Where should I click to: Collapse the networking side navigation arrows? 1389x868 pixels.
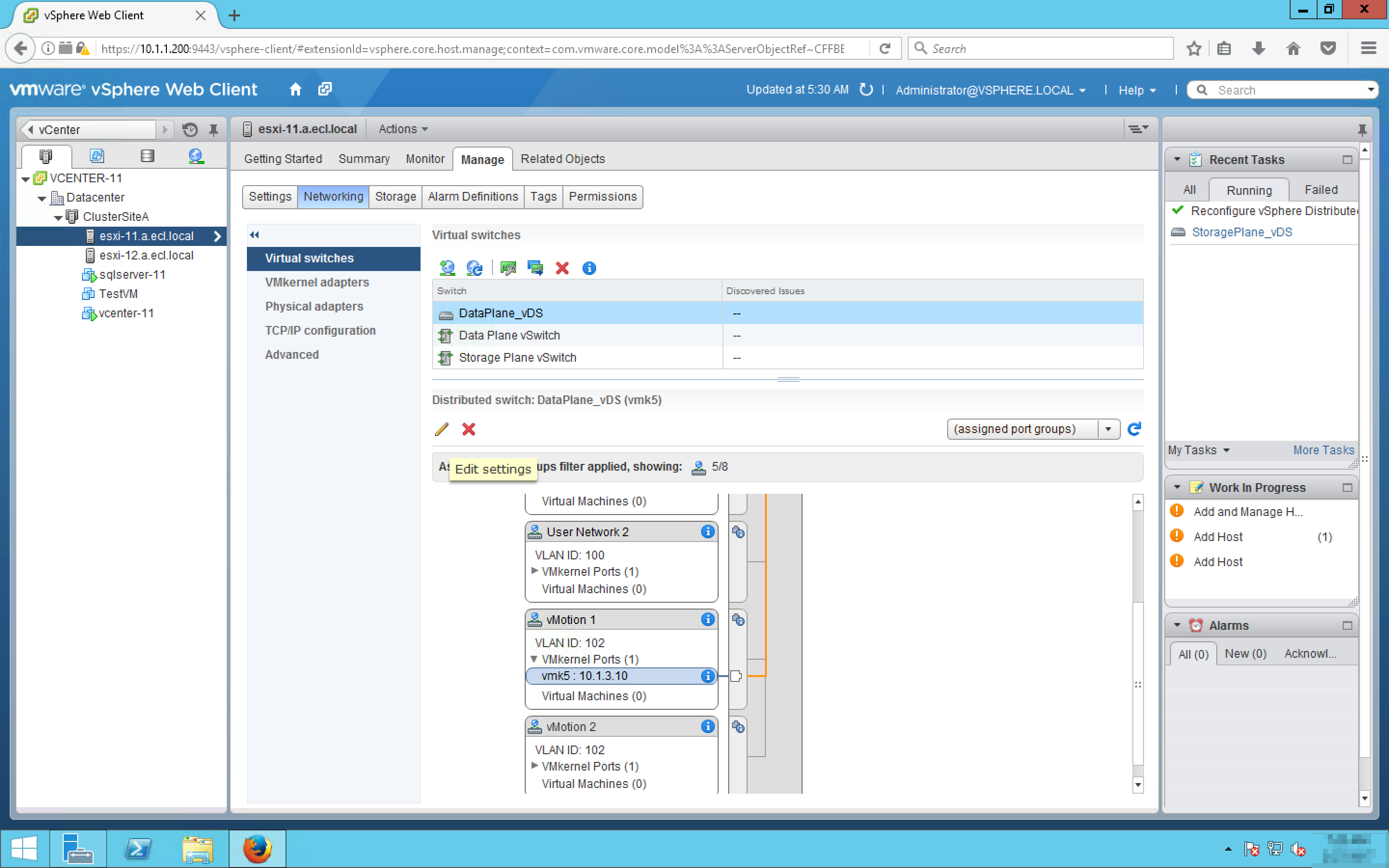tap(254, 235)
